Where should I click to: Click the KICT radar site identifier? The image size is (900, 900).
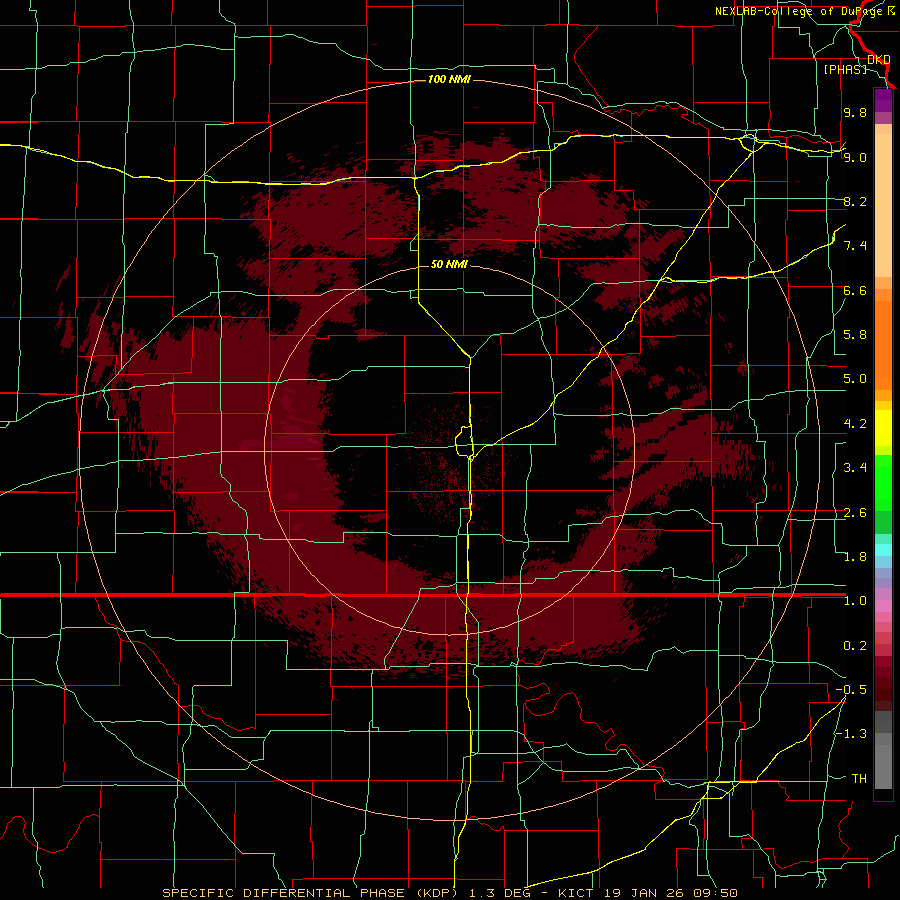pyautogui.click(x=577, y=893)
